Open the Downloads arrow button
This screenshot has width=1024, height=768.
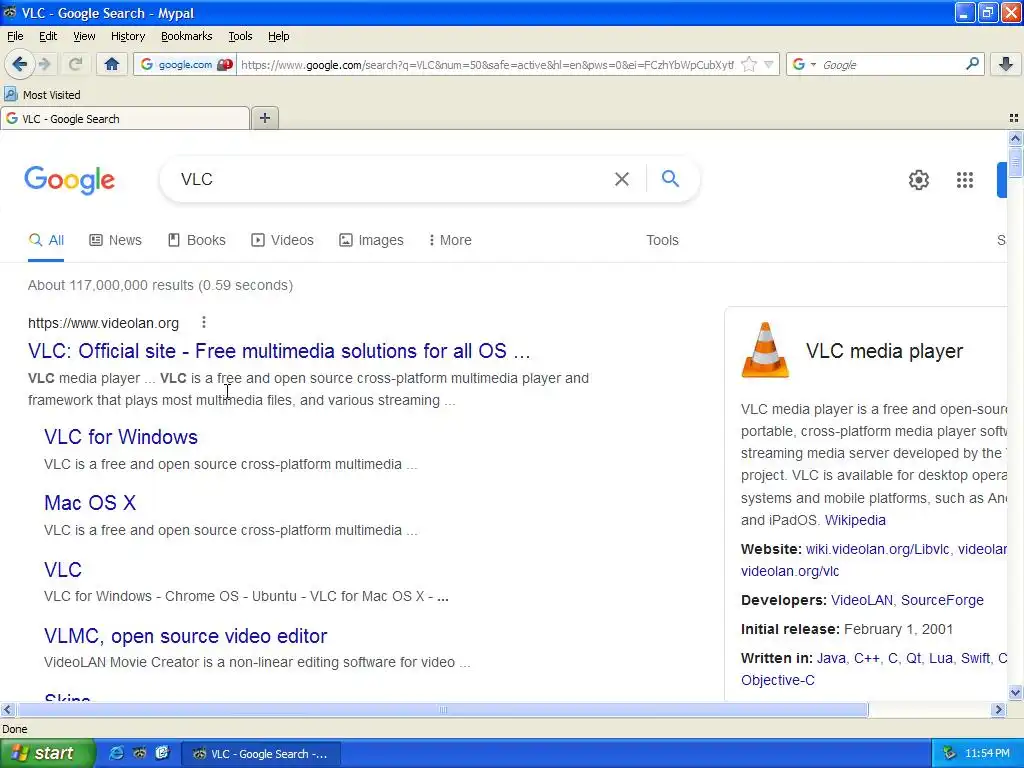point(1006,64)
